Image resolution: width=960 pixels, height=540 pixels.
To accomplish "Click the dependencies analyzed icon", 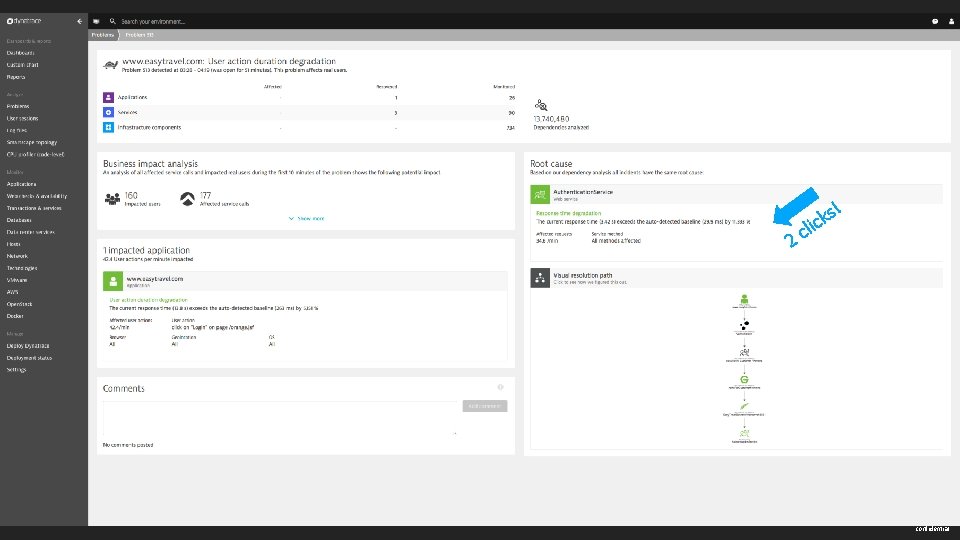I will click(x=541, y=105).
